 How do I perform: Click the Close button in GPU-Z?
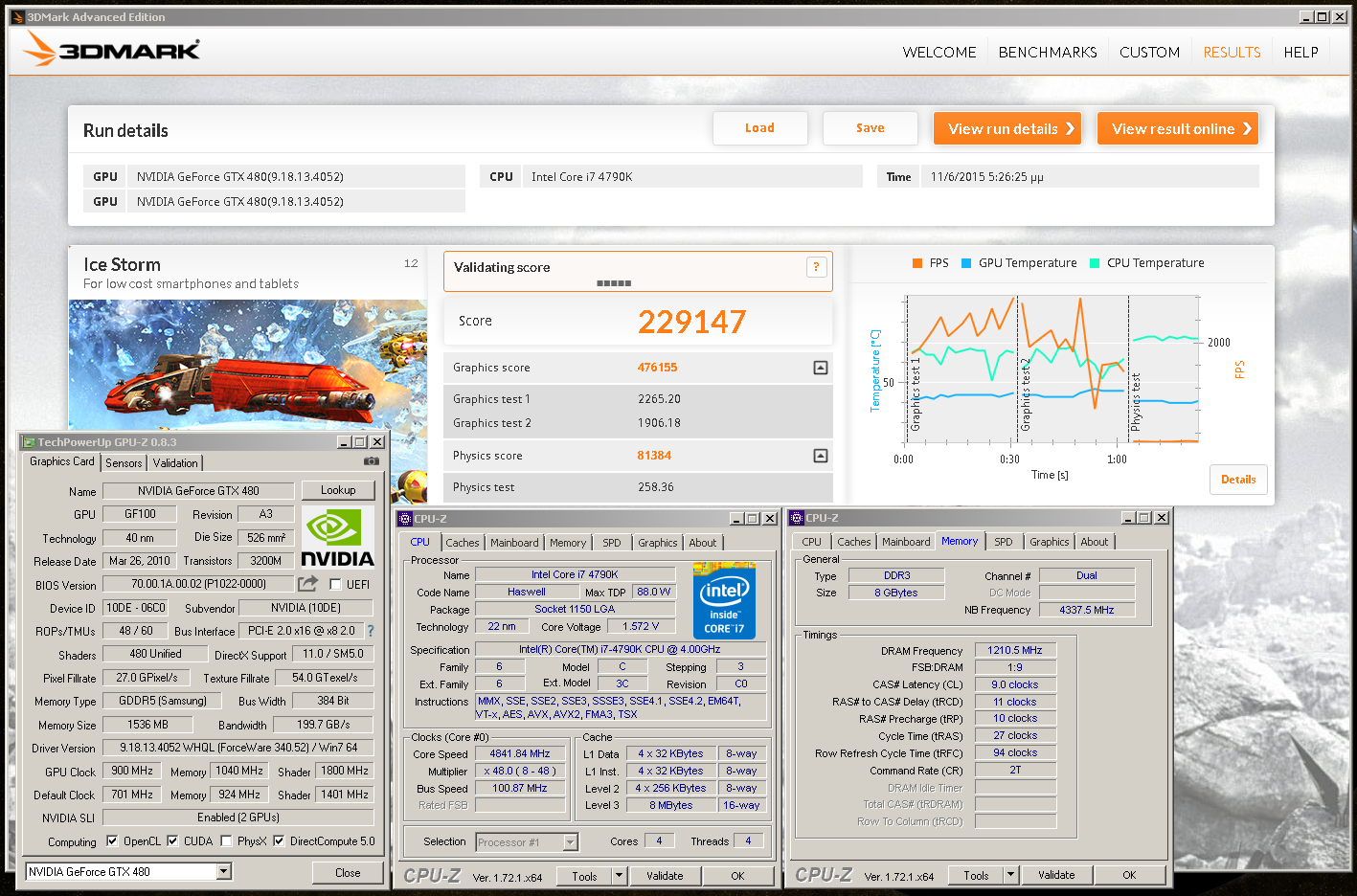click(348, 873)
